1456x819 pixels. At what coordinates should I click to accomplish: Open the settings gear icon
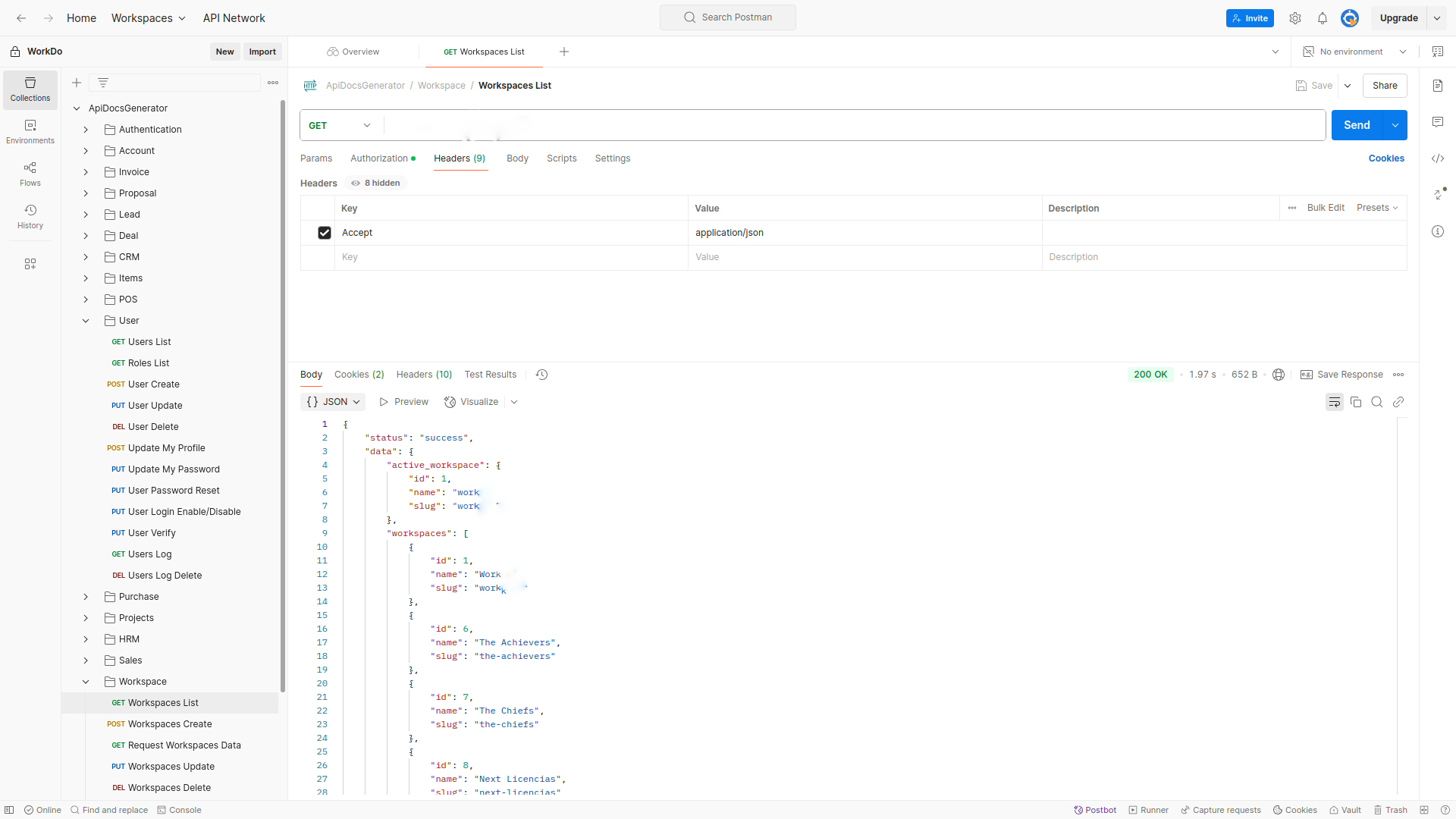(1295, 18)
